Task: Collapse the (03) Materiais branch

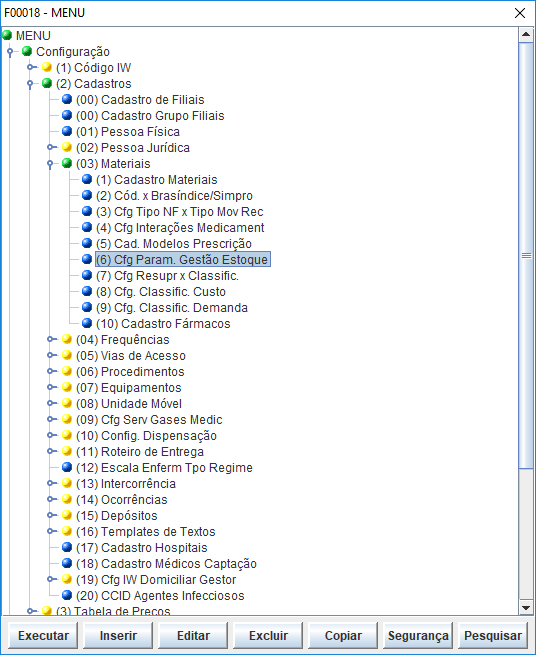Action: click(x=50, y=164)
